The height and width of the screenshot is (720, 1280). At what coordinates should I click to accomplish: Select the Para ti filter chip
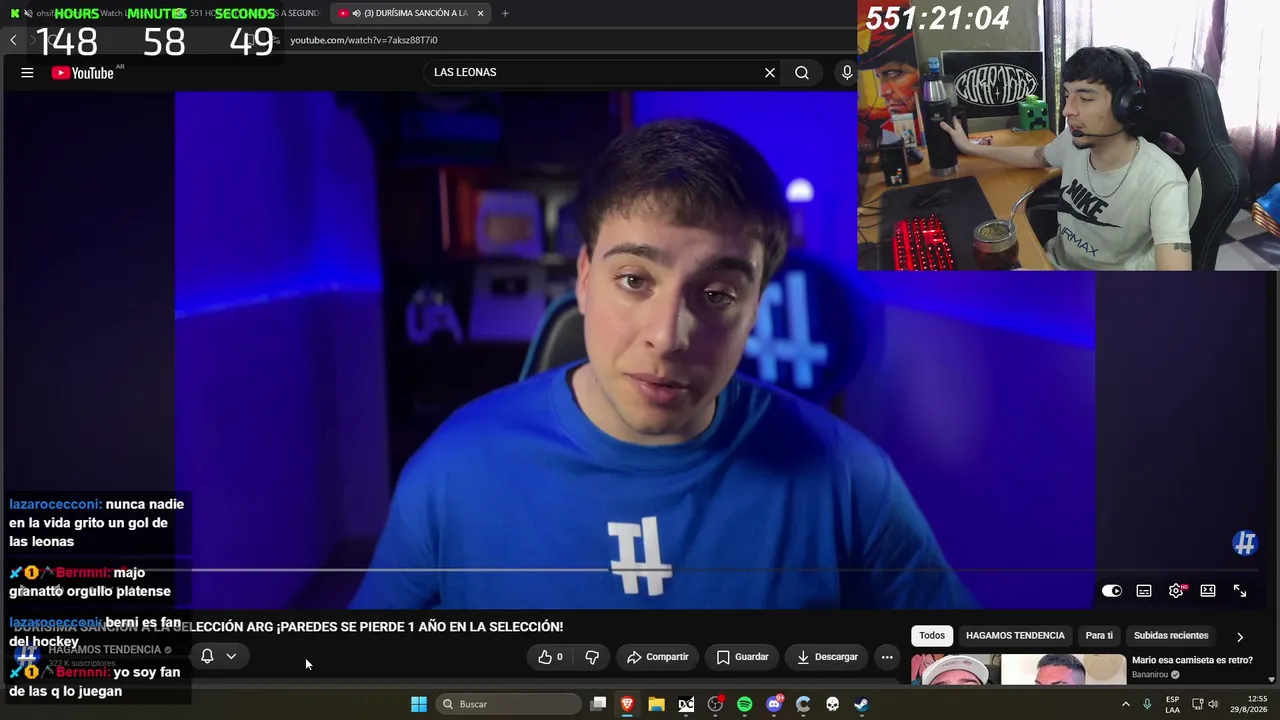pyautogui.click(x=1099, y=636)
